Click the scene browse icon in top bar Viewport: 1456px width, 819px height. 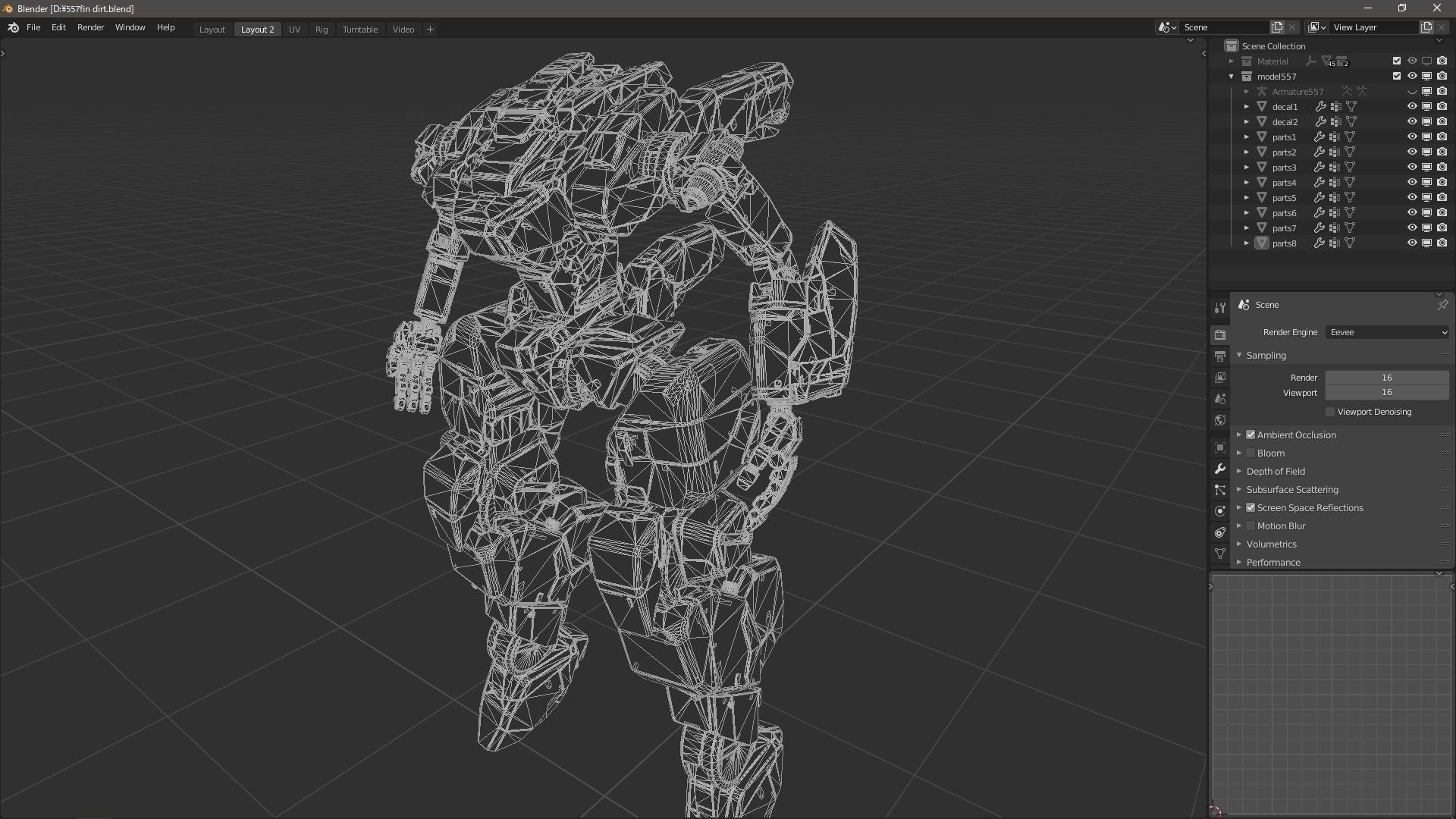[x=1167, y=27]
